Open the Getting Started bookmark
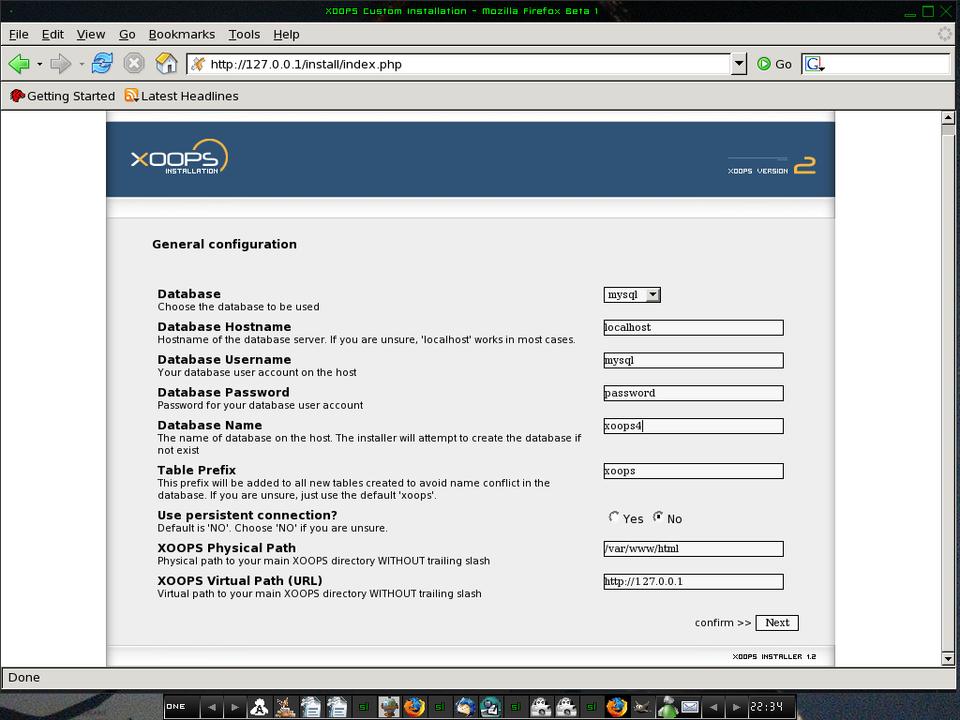The image size is (960, 720). point(62,96)
